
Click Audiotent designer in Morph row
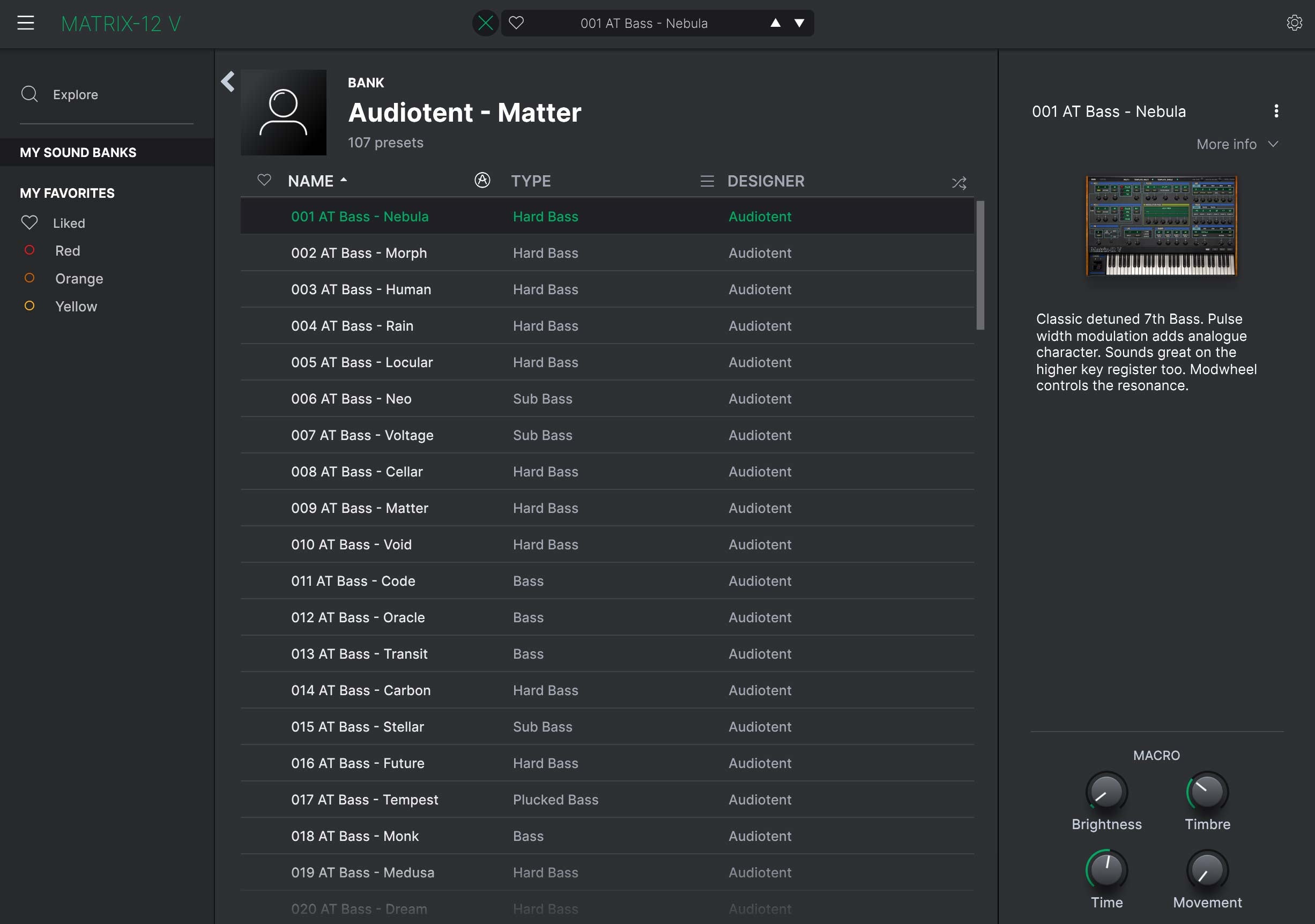(x=760, y=253)
